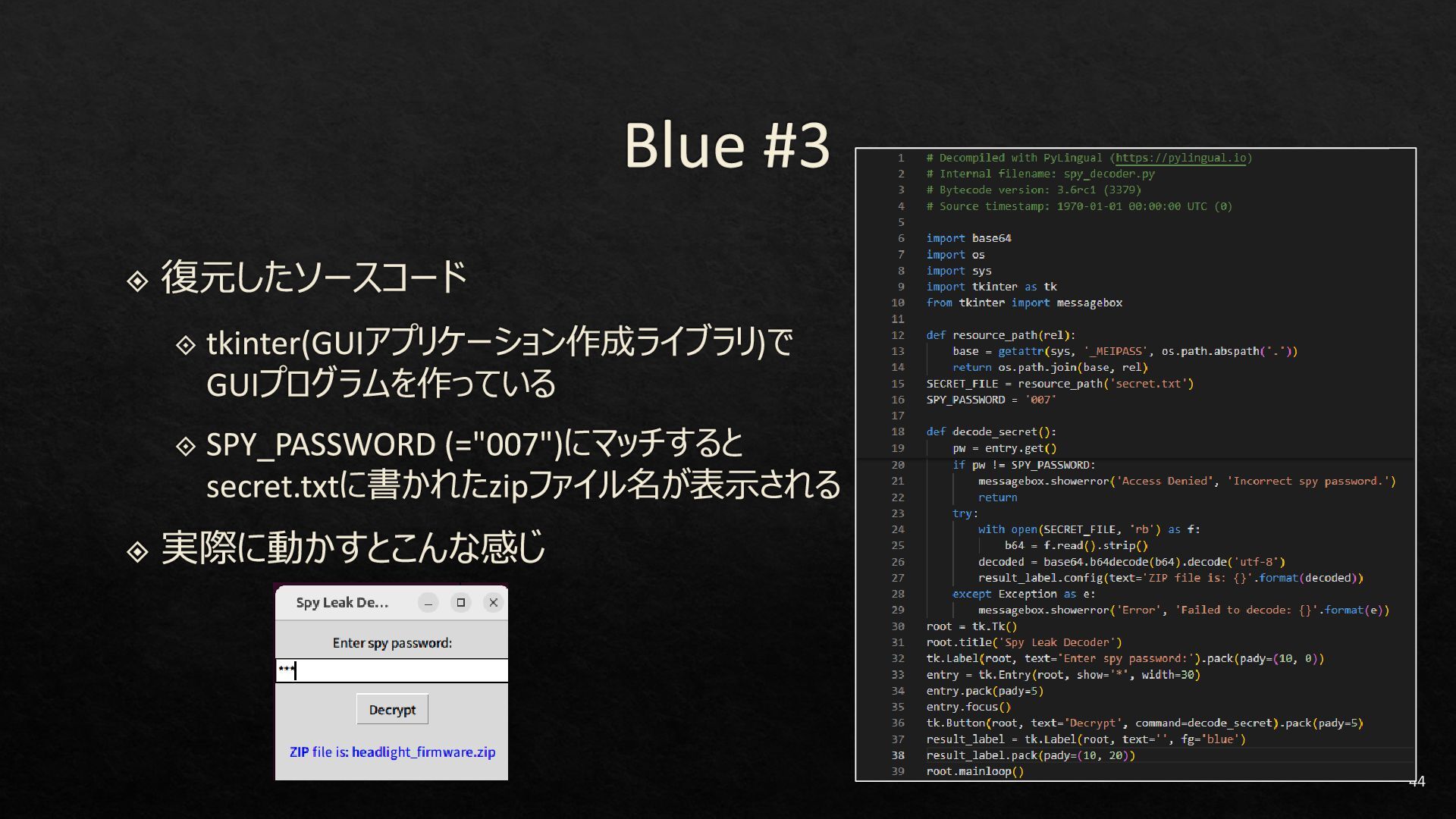Click the root.mainloop() code line
Image resolution: width=1456 pixels, height=819 pixels.
click(974, 771)
